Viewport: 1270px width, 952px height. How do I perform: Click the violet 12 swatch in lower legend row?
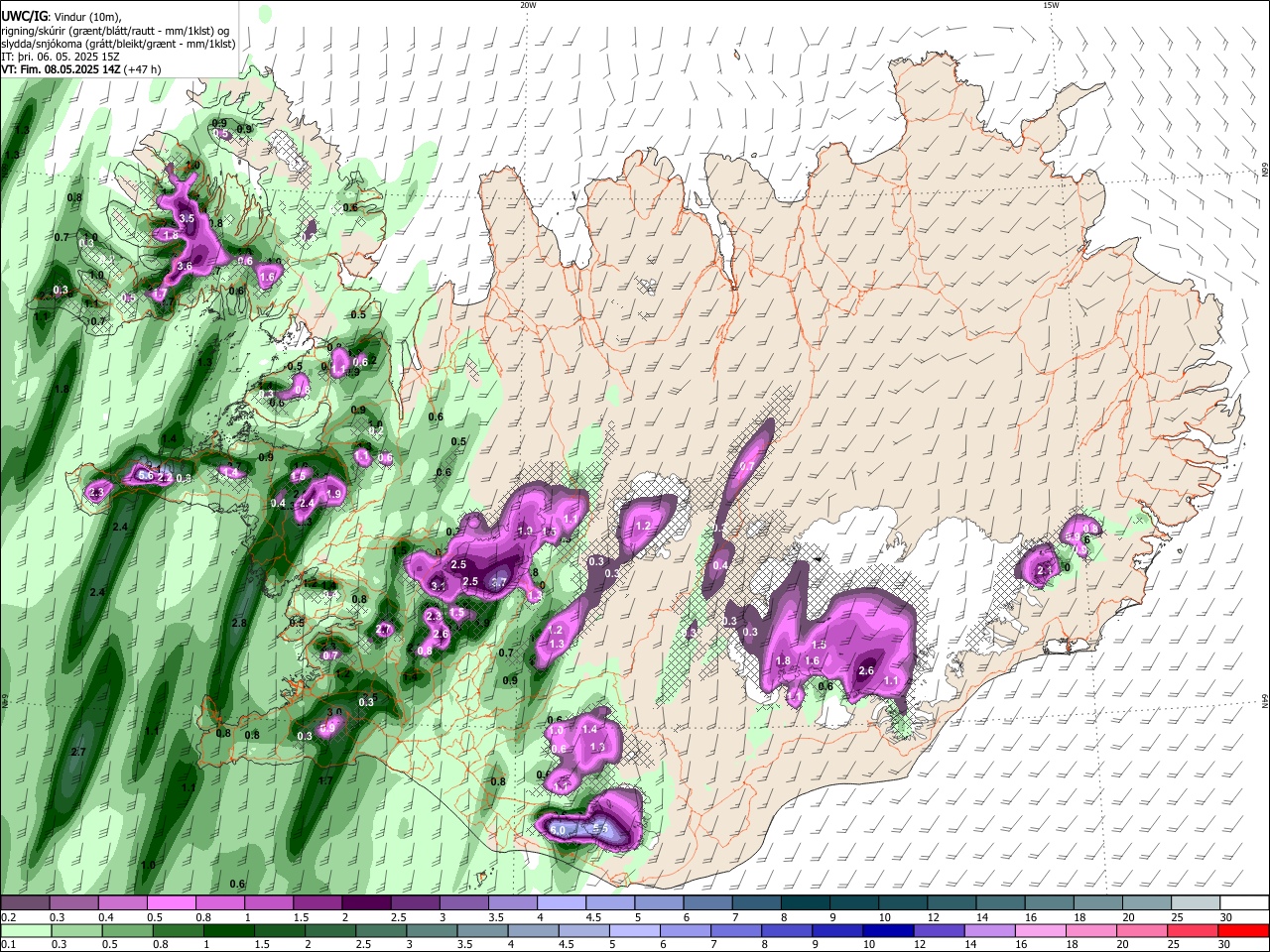[940, 930]
